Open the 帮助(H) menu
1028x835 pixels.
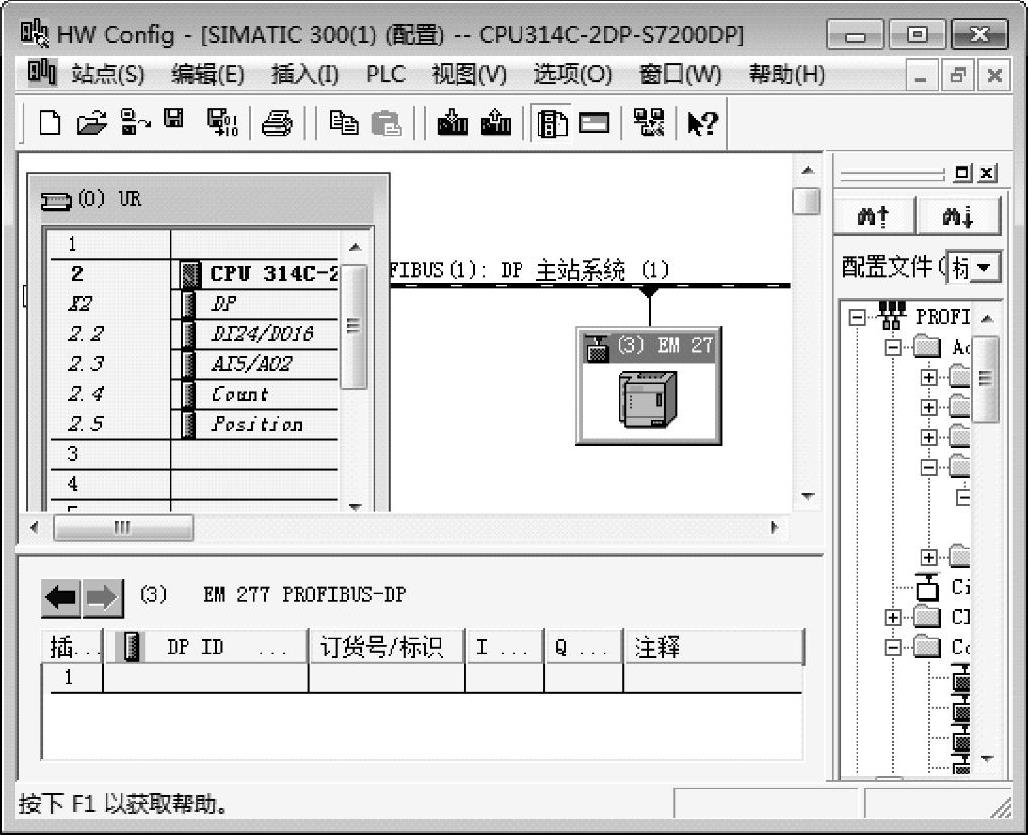(x=787, y=74)
